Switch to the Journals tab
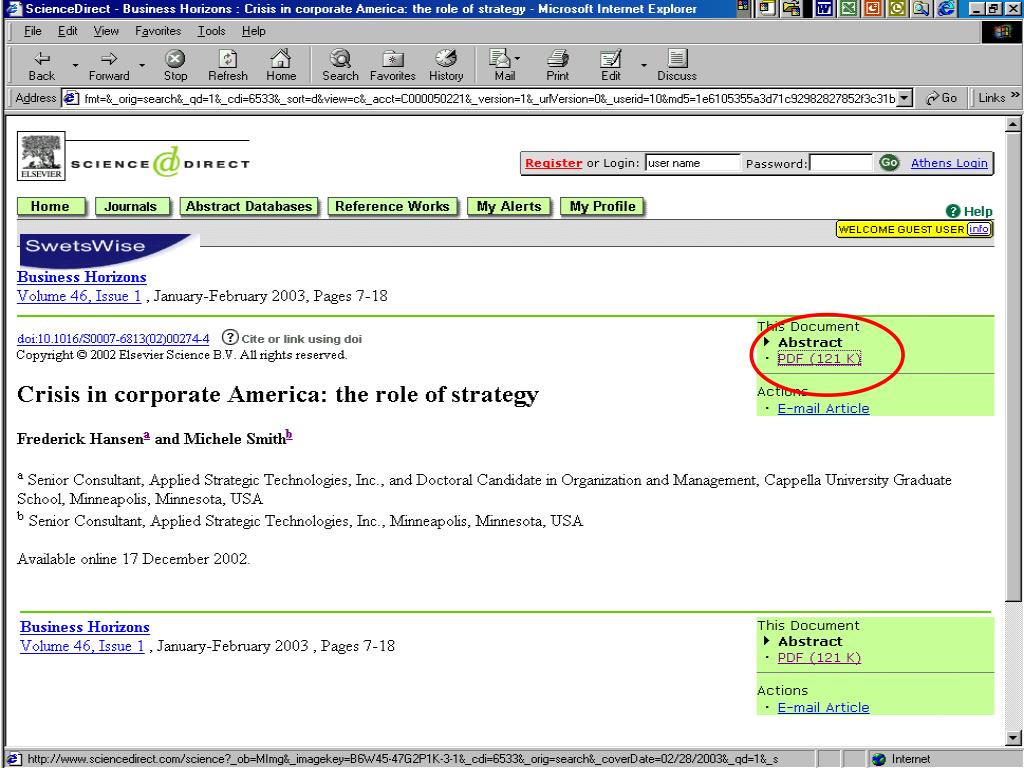The height and width of the screenshot is (768, 1024). pyautogui.click(x=132, y=206)
